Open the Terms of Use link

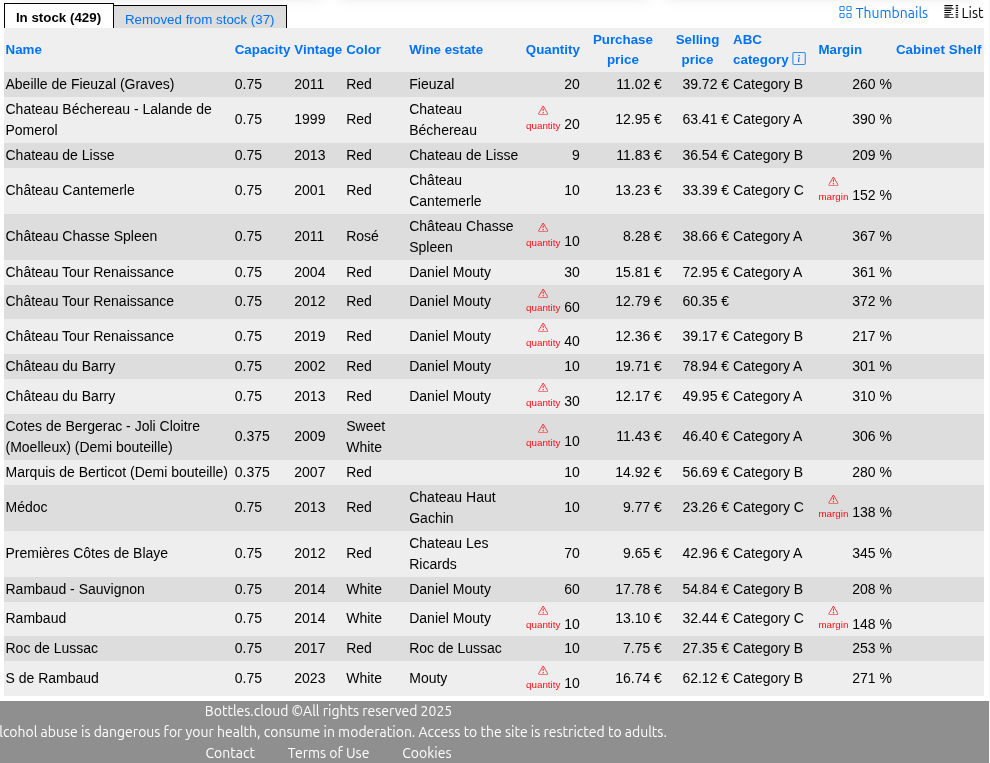coord(328,753)
